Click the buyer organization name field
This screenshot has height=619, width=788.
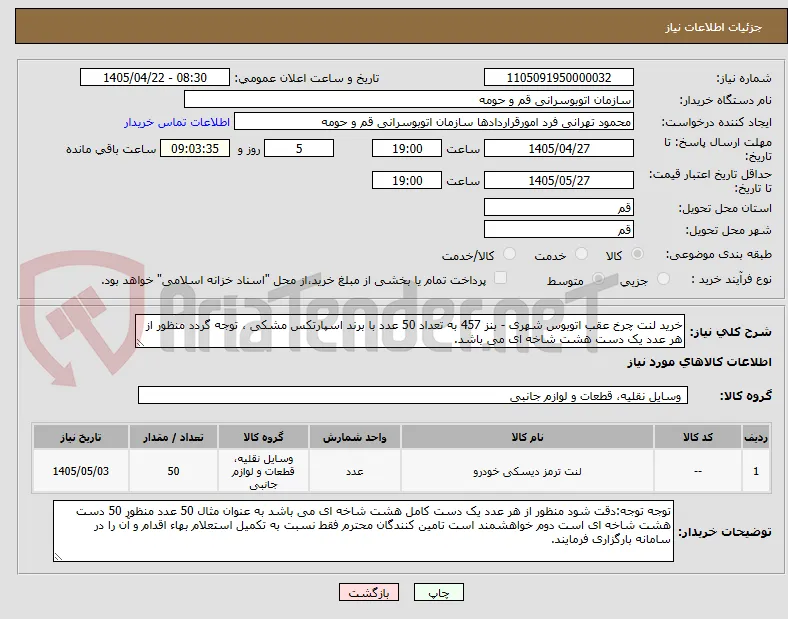409,99
